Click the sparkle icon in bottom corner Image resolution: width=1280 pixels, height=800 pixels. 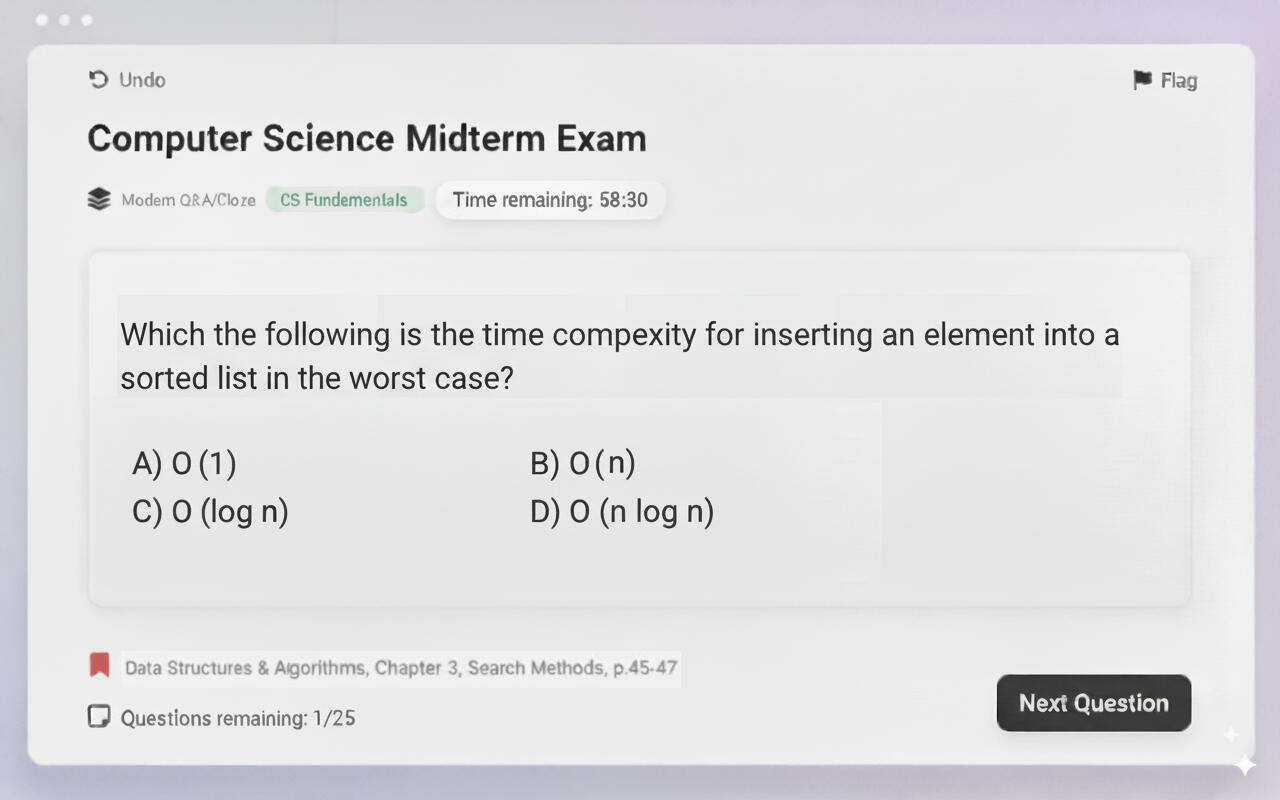pyautogui.click(x=1244, y=763)
